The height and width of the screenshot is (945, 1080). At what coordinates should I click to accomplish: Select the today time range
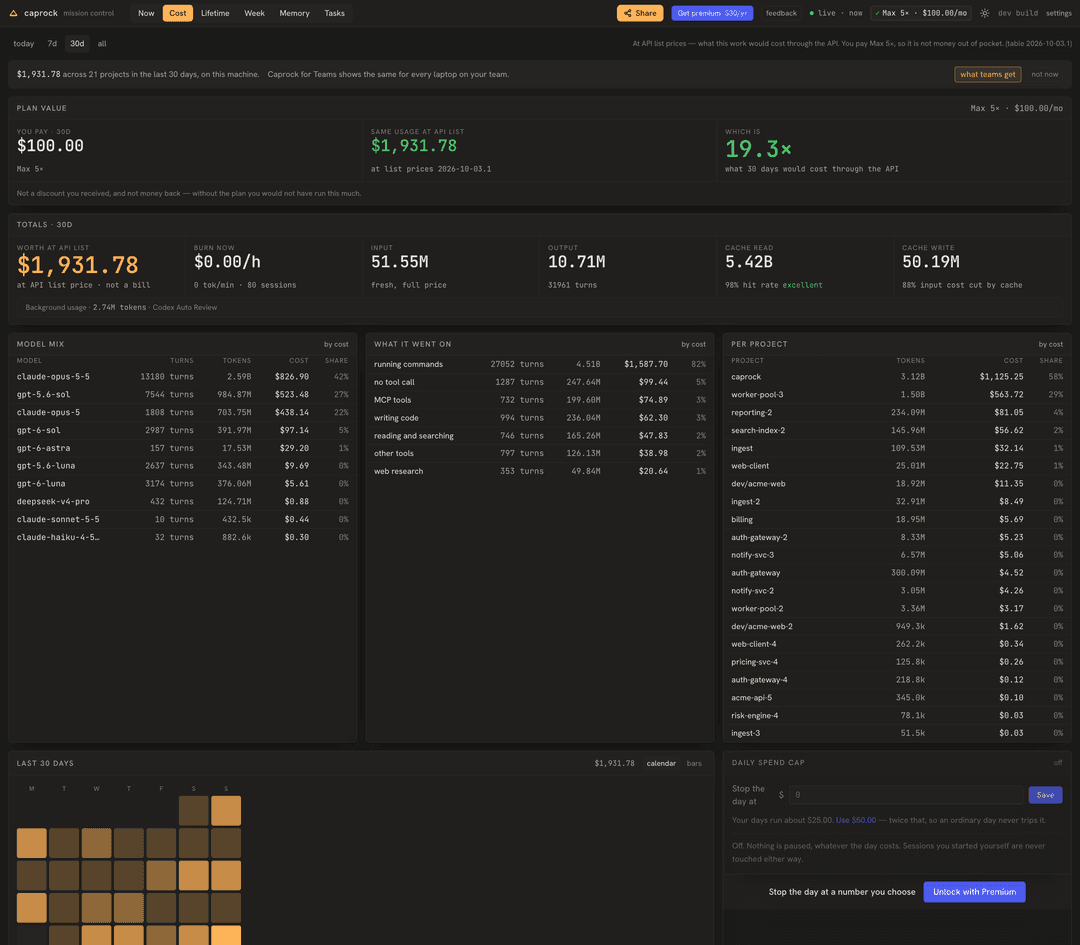(23, 43)
